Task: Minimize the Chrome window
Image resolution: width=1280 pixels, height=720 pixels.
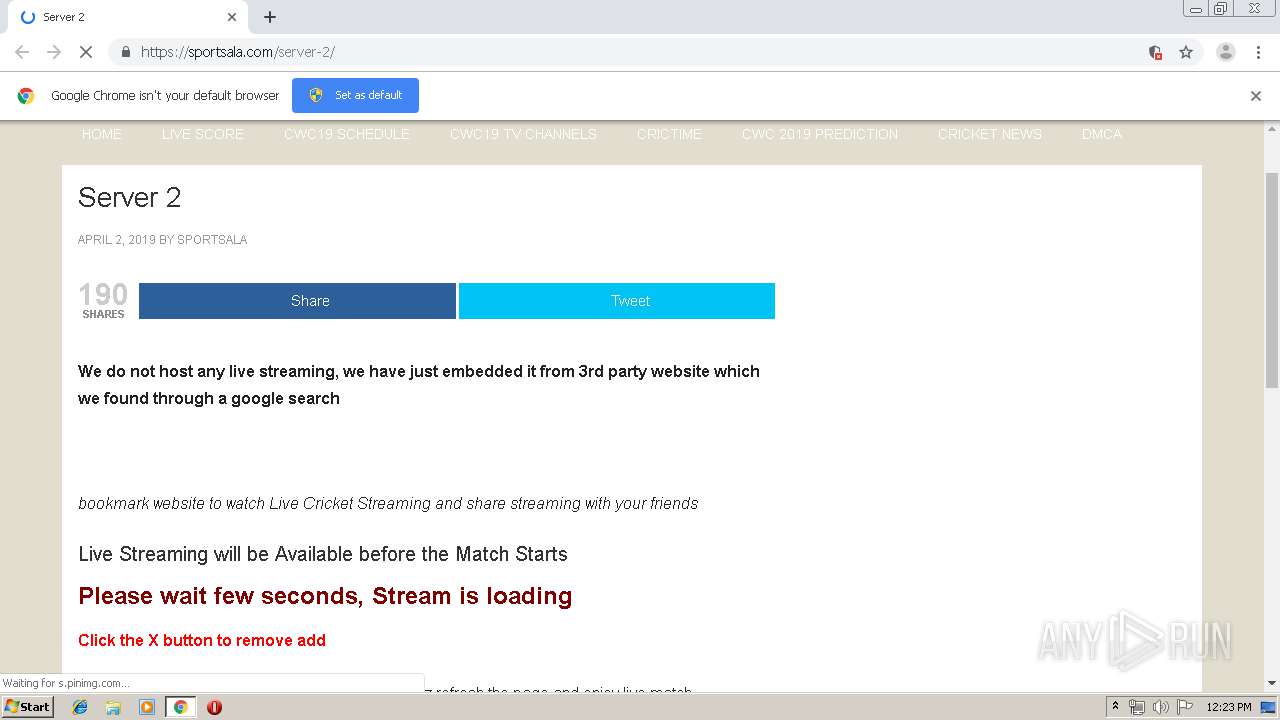Action: pyautogui.click(x=1196, y=8)
